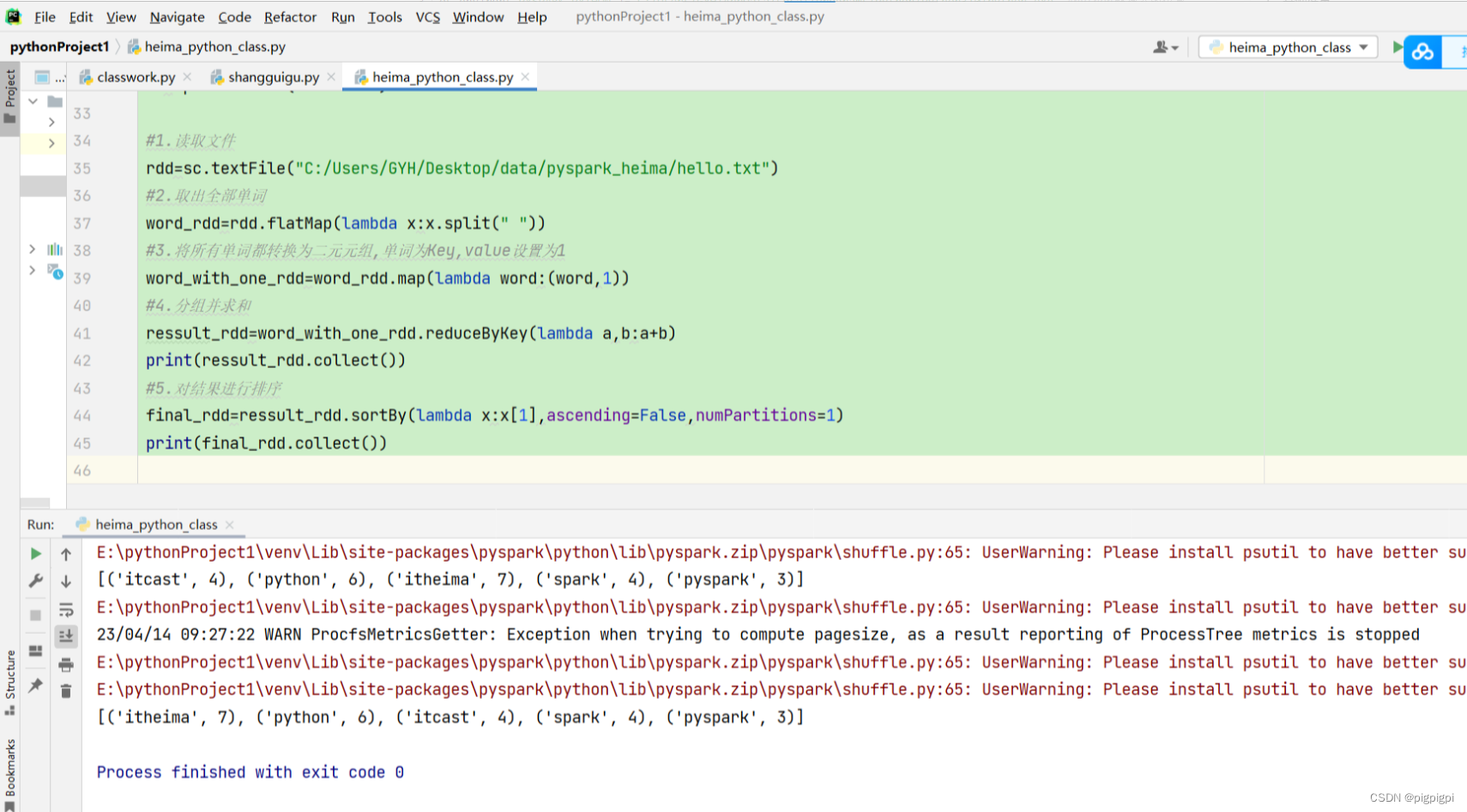Click 'Process finished with exit code 0' text
Screen dimensions: 1467x812
click(250, 772)
